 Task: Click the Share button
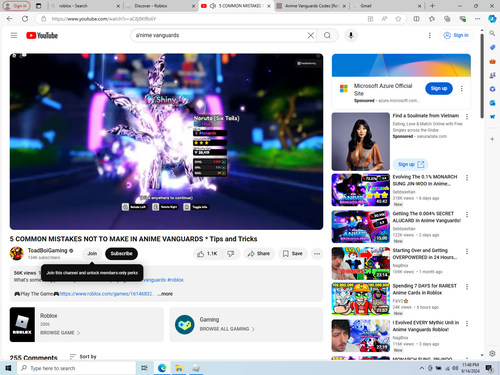(259, 254)
